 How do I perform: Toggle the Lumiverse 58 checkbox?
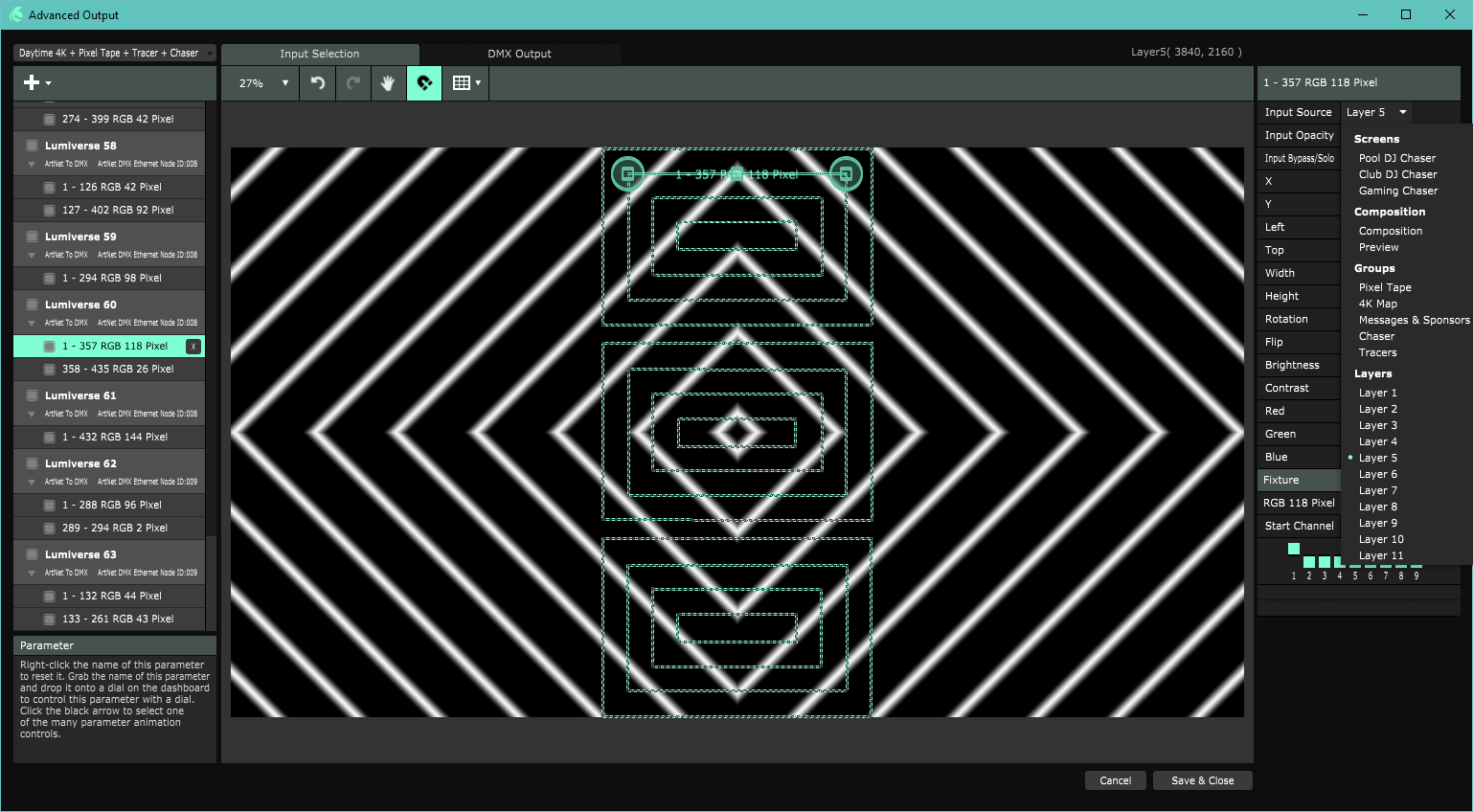pos(32,146)
